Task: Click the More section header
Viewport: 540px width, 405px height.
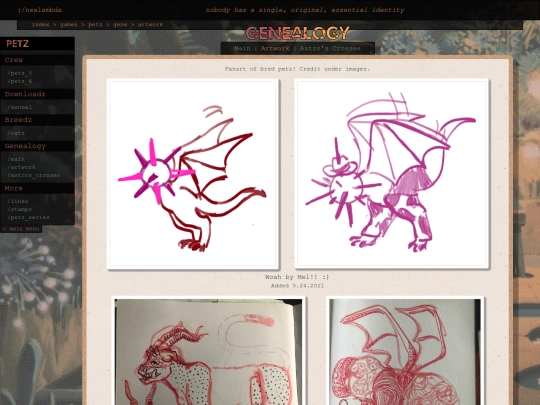Action: click(x=38, y=188)
